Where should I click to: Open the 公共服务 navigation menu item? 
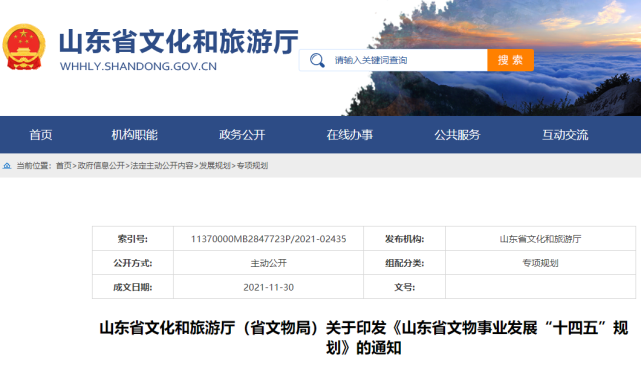click(457, 135)
